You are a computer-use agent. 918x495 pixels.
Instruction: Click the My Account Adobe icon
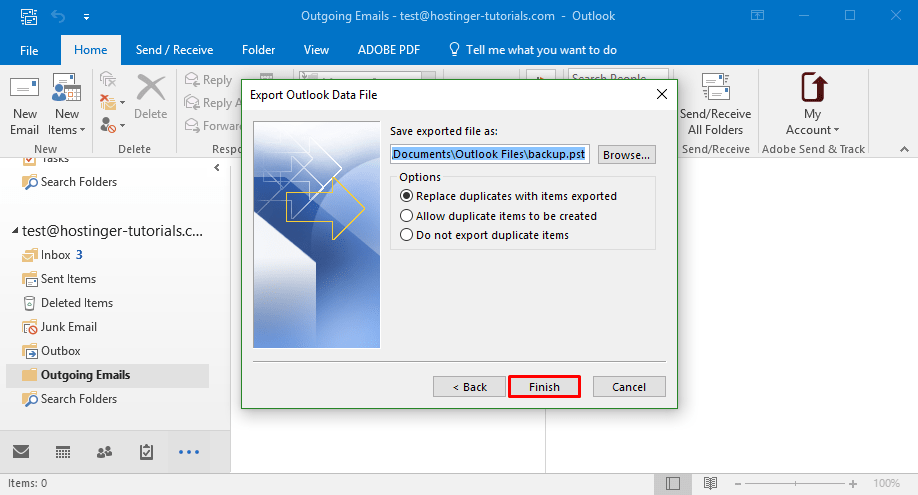814,87
